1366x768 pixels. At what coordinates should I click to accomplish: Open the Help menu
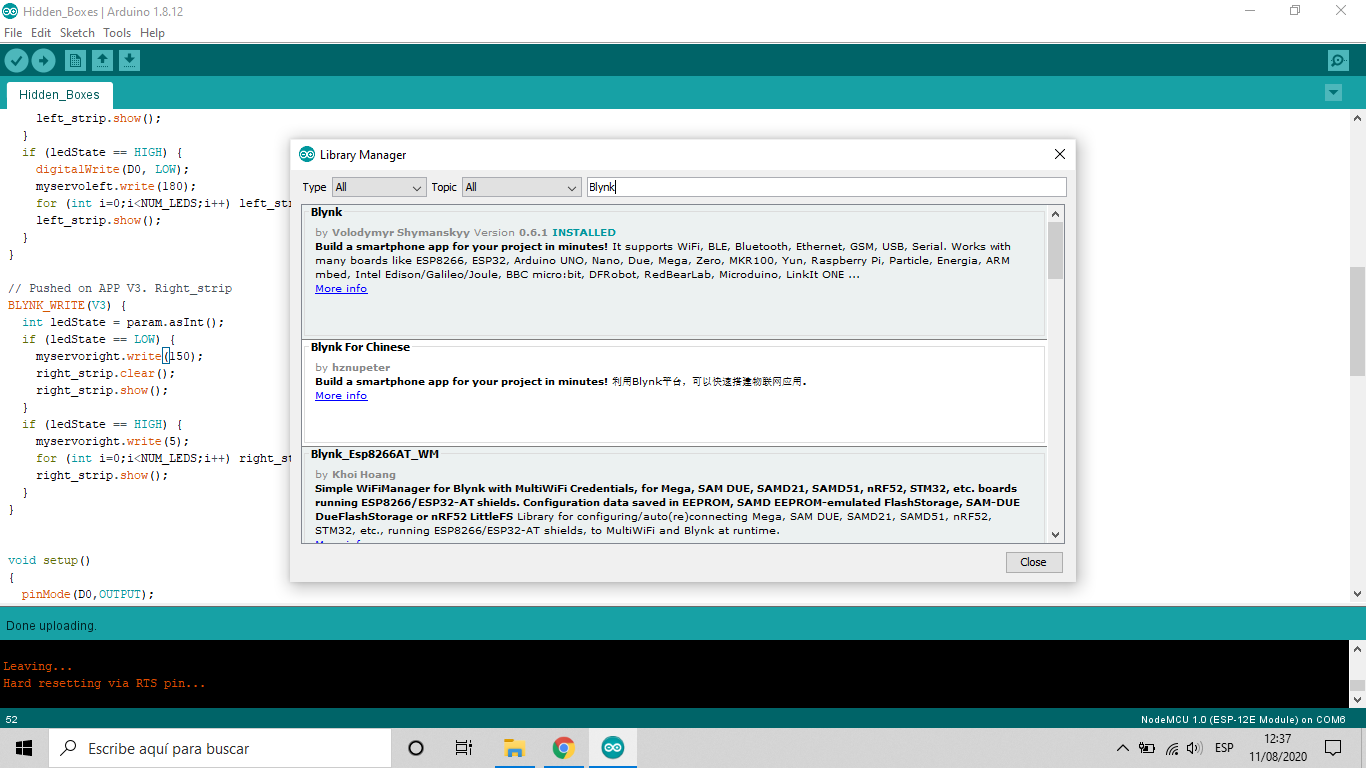pos(152,33)
